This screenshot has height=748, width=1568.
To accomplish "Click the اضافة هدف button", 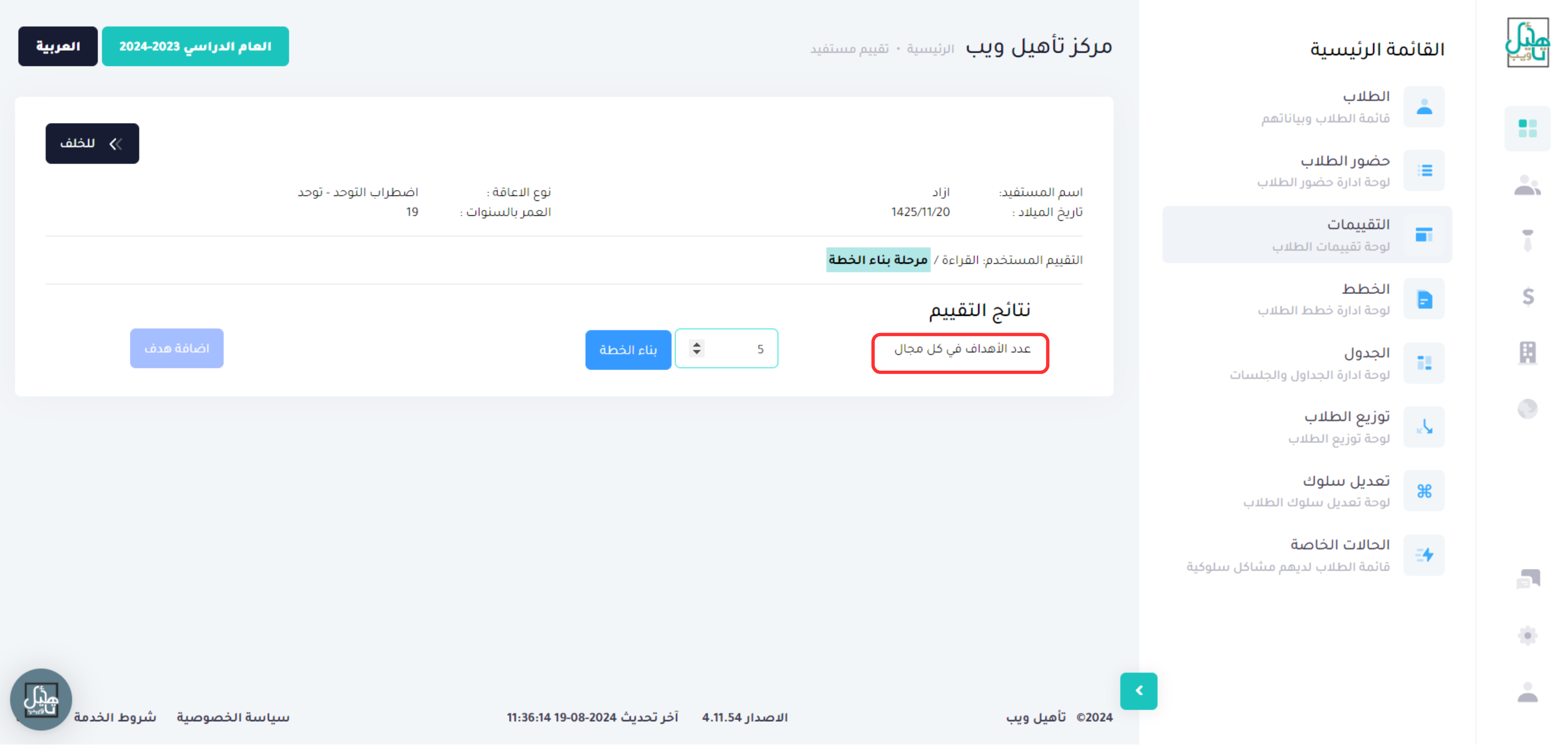I will (177, 349).
